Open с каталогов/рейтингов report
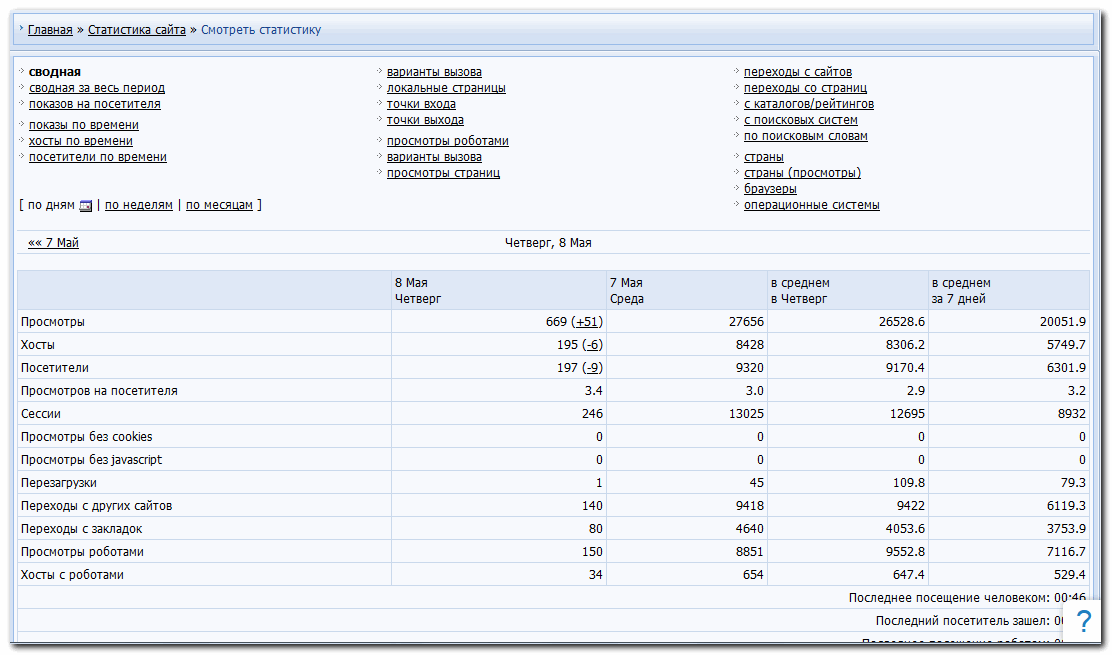This screenshot has width=1112, height=655. [x=808, y=104]
